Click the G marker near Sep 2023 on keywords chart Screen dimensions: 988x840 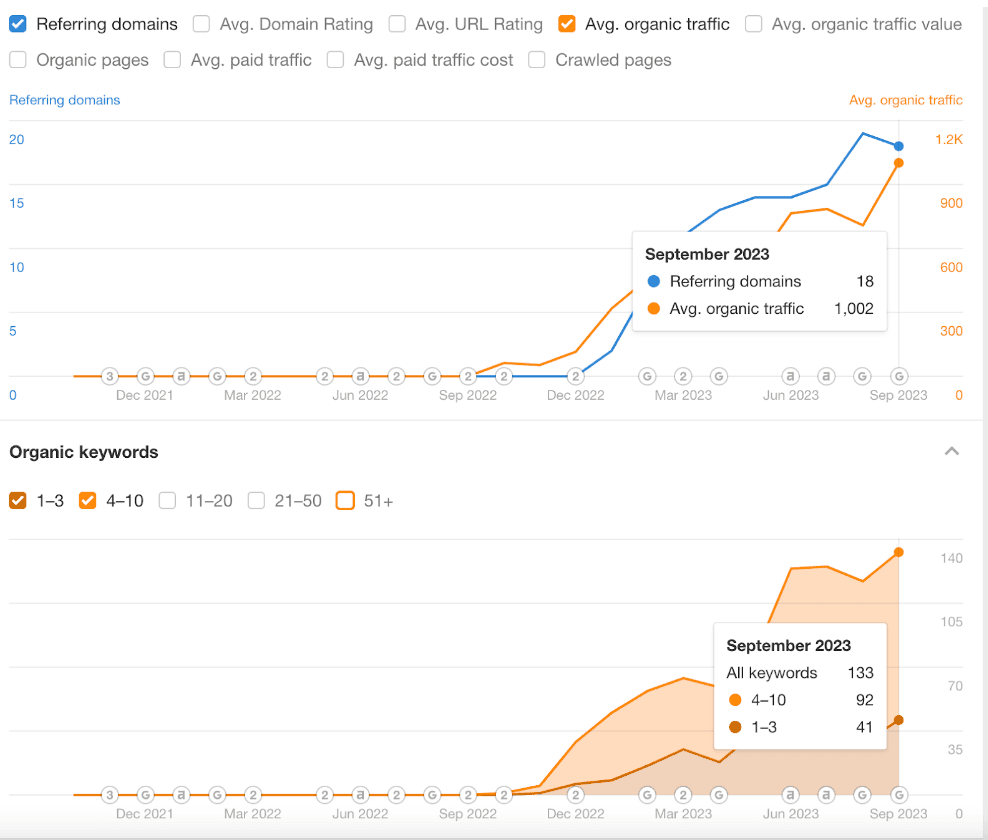click(x=897, y=795)
